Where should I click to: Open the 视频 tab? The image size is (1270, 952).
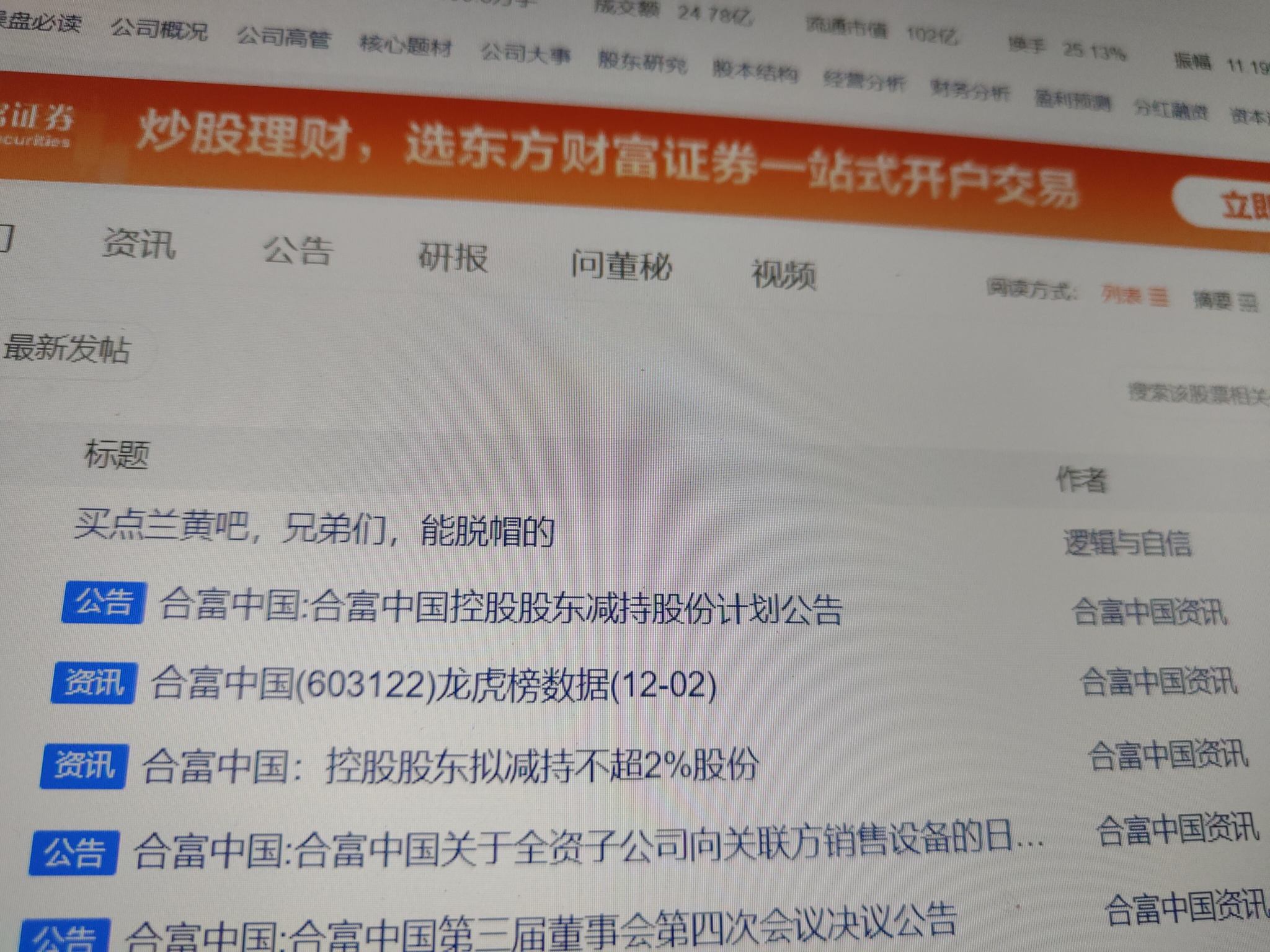(783, 275)
